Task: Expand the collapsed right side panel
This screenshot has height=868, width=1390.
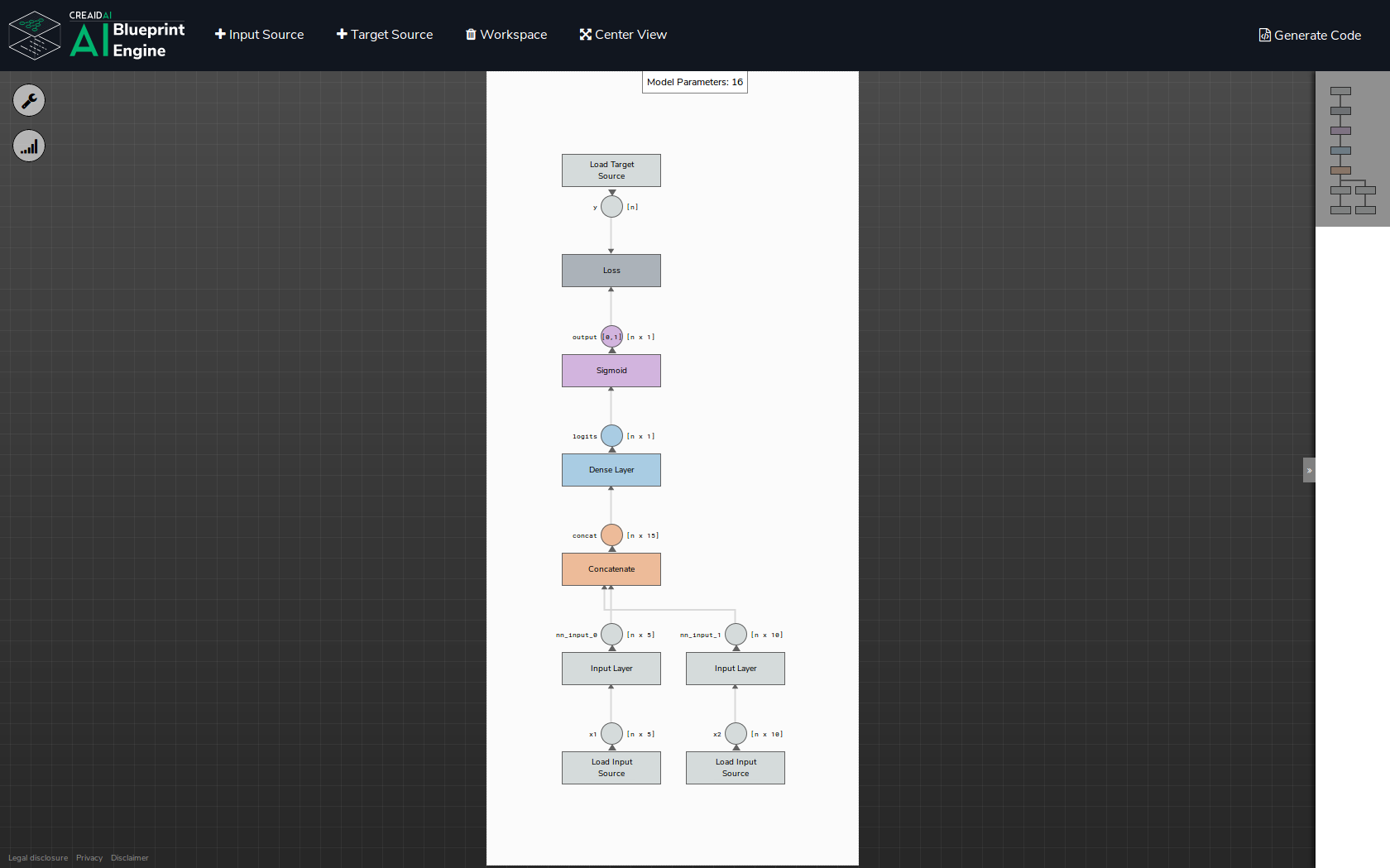Action: pyautogui.click(x=1310, y=469)
